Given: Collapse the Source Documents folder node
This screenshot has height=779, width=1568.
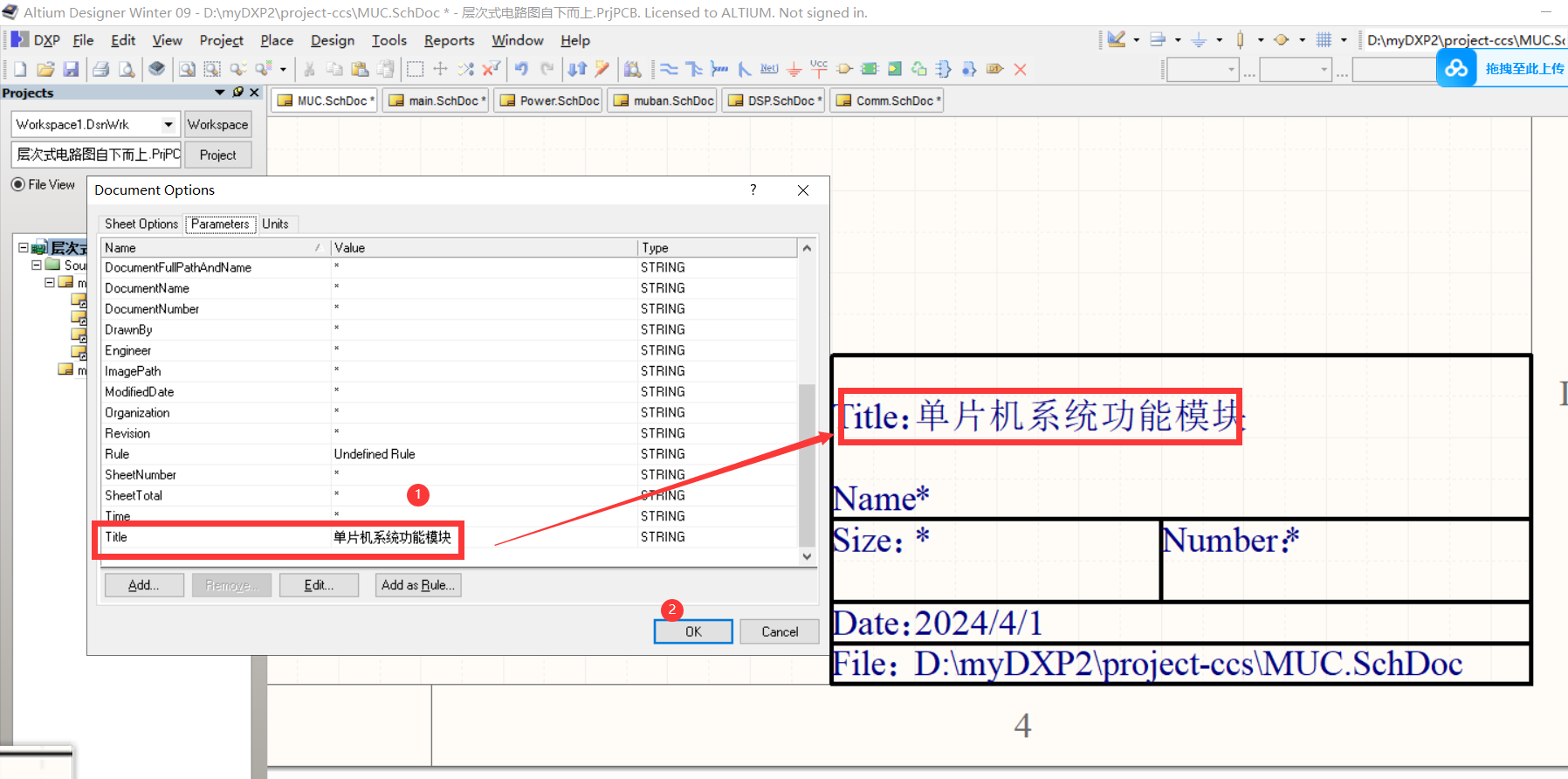Looking at the screenshot, I should (x=37, y=265).
